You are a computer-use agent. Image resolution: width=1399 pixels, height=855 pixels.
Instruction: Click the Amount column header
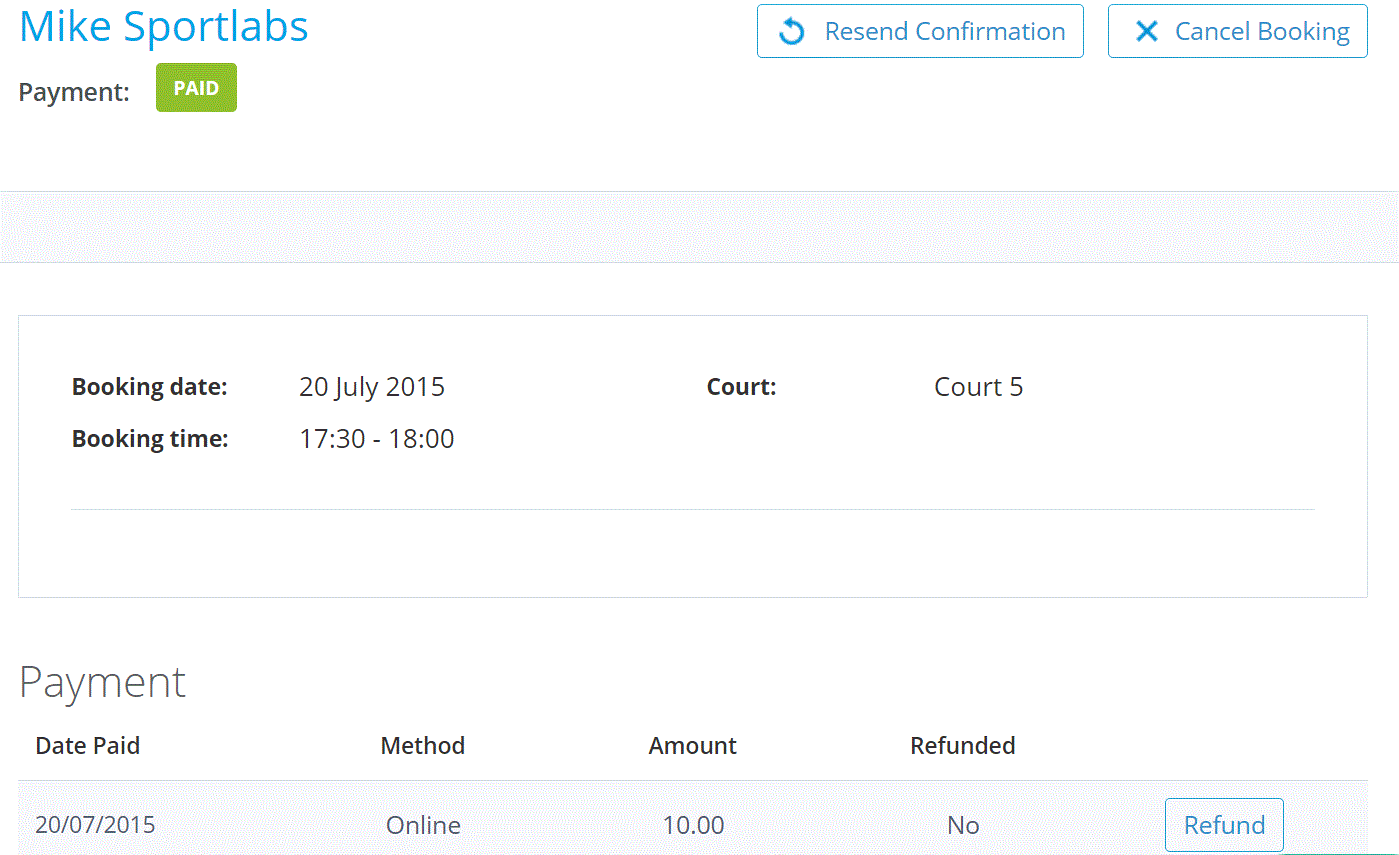tap(692, 745)
